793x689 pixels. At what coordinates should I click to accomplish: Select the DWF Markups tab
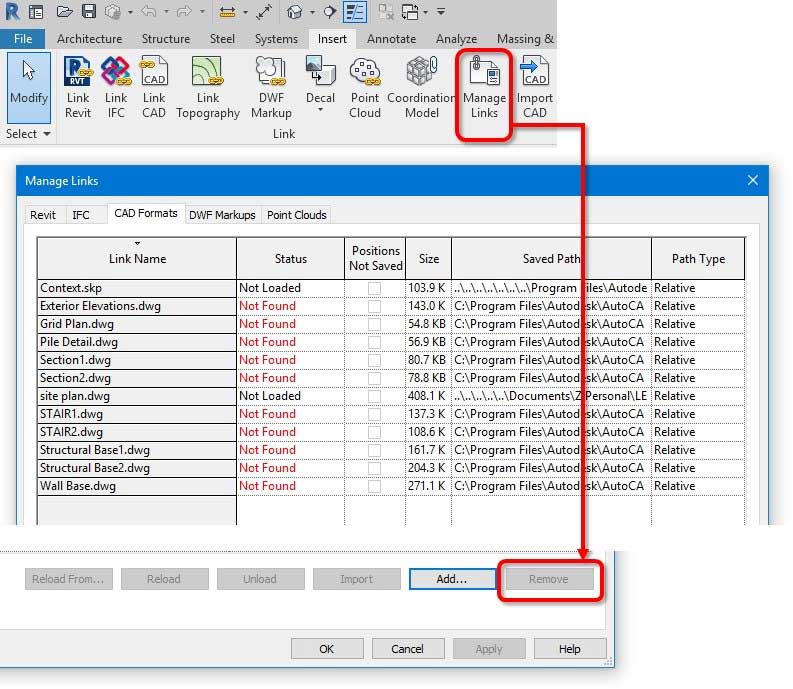[222, 215]
